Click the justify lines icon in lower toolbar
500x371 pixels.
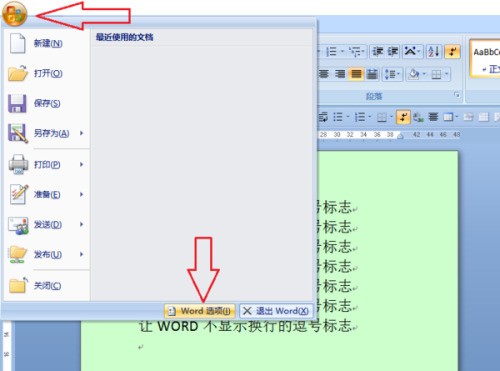[433, 117]
